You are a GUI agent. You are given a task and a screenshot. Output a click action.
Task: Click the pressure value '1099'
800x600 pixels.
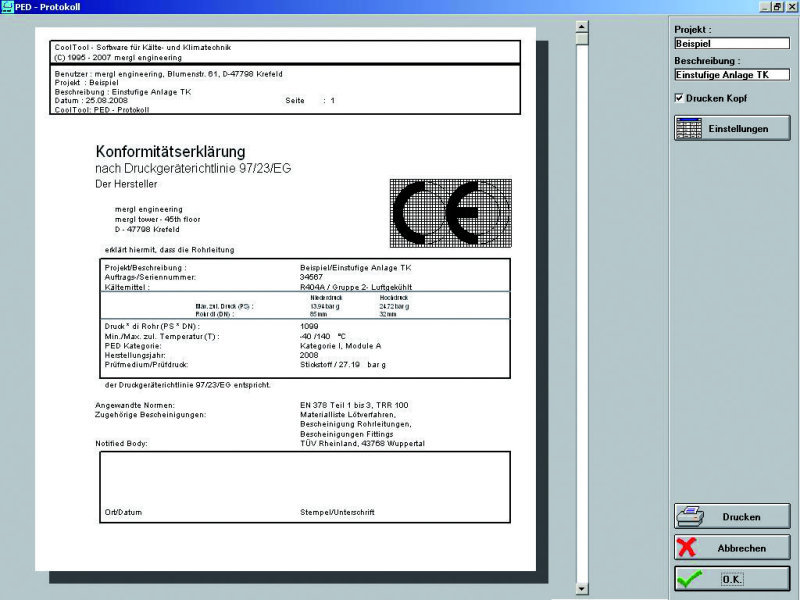point(309,326)
